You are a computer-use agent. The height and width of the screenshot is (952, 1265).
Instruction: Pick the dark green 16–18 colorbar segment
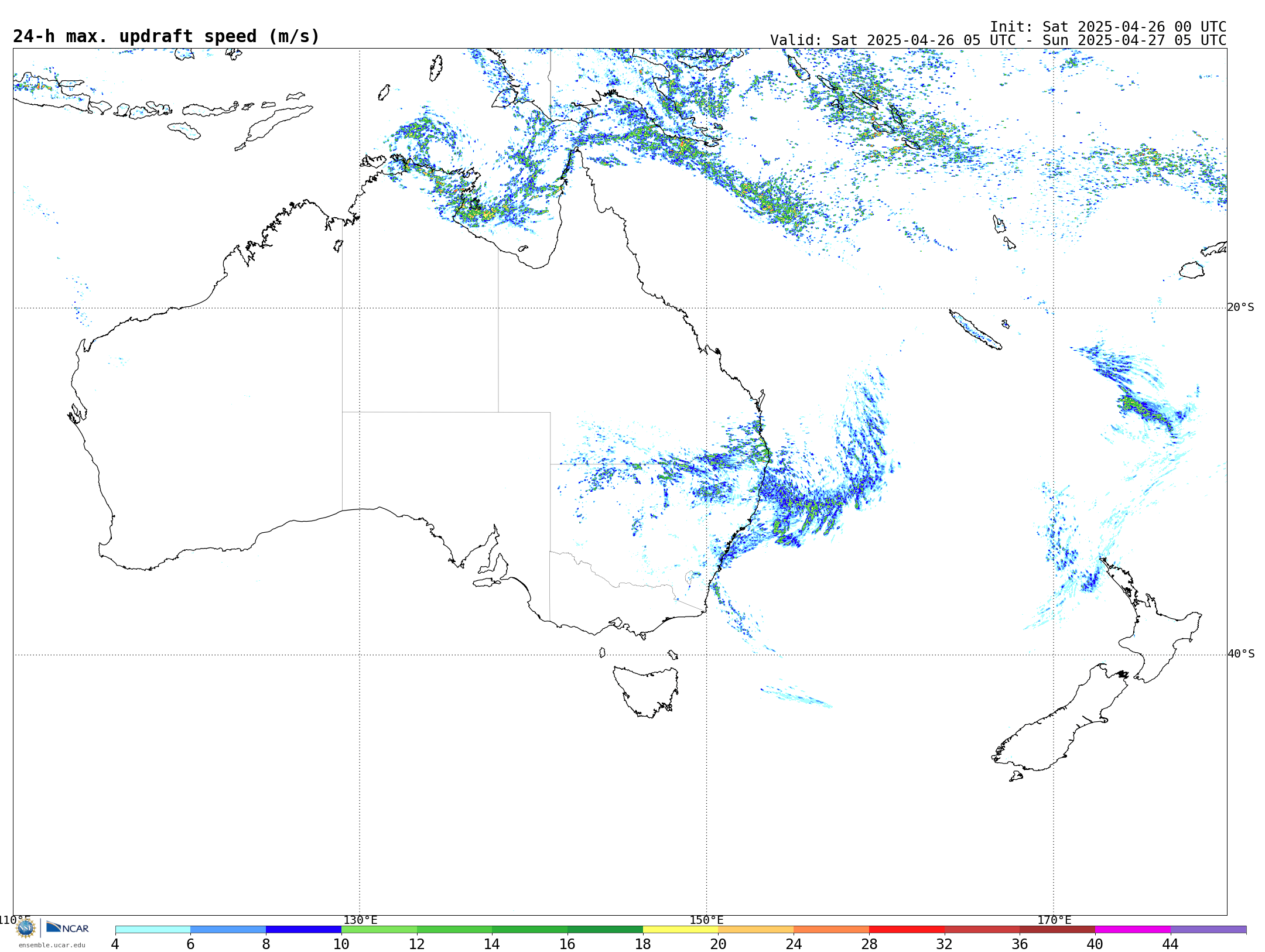click(x=605, y=930)
